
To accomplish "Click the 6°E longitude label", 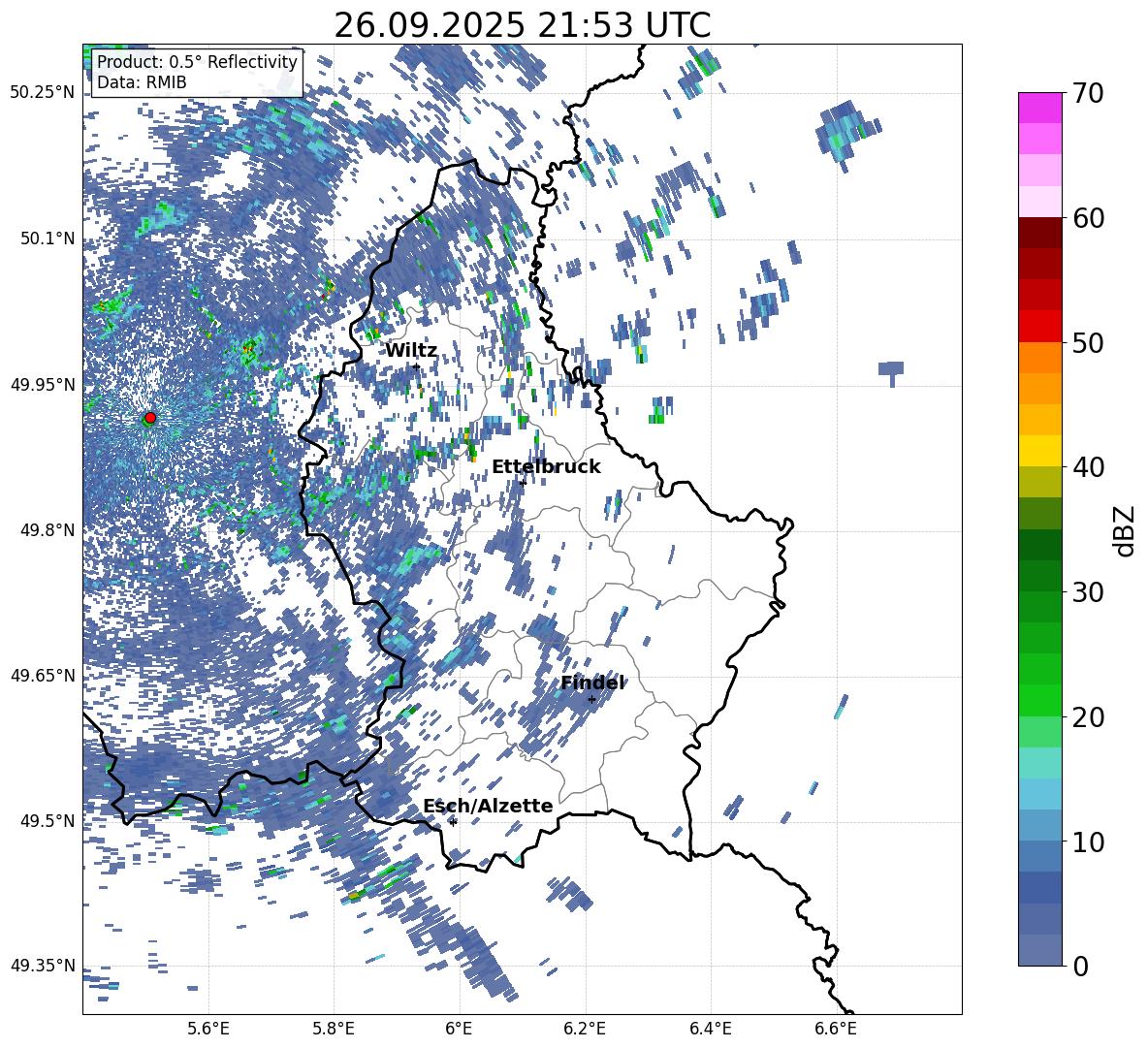I will point(459,1029).
